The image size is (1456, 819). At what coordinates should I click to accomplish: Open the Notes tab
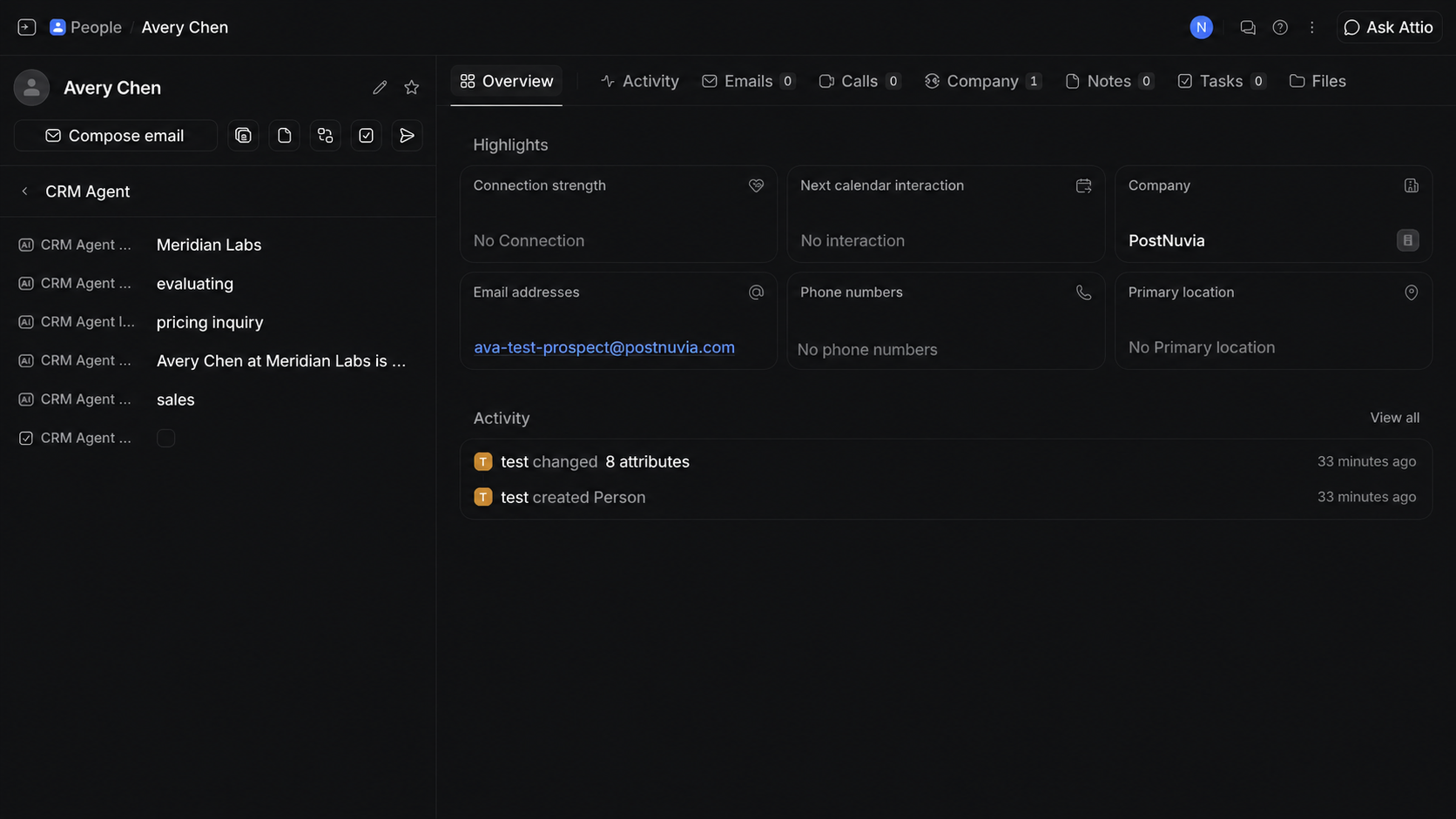click(1109, 81)
